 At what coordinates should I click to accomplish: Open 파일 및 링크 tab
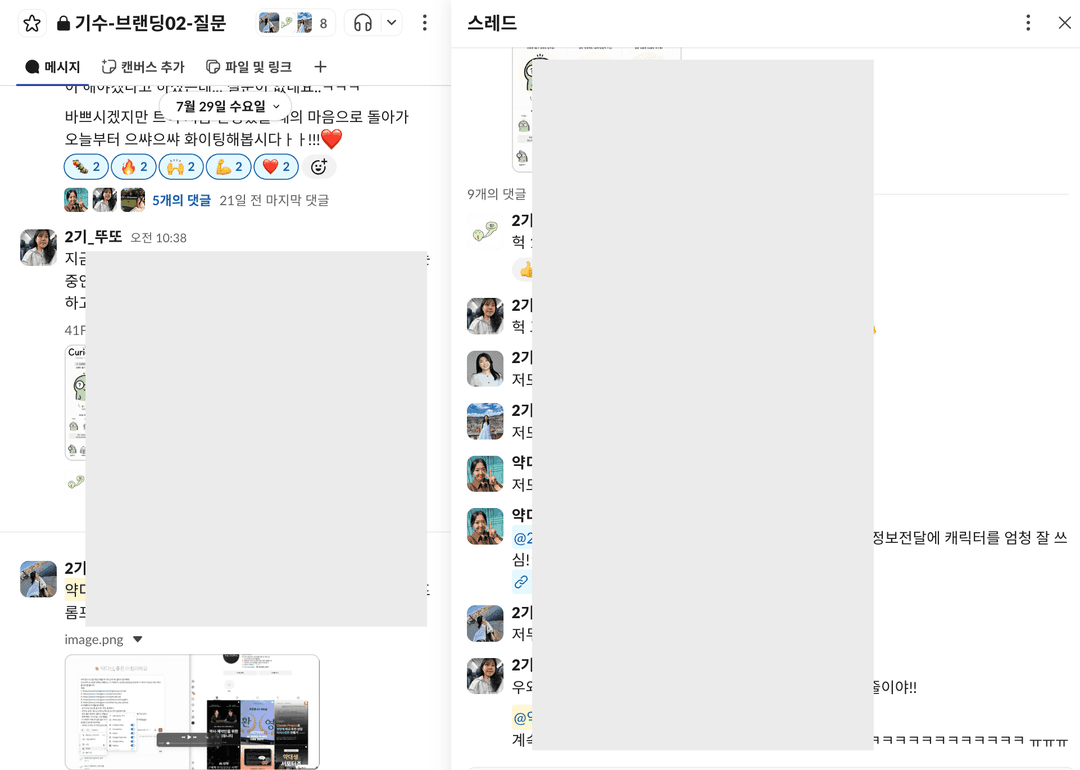point(249,67)
